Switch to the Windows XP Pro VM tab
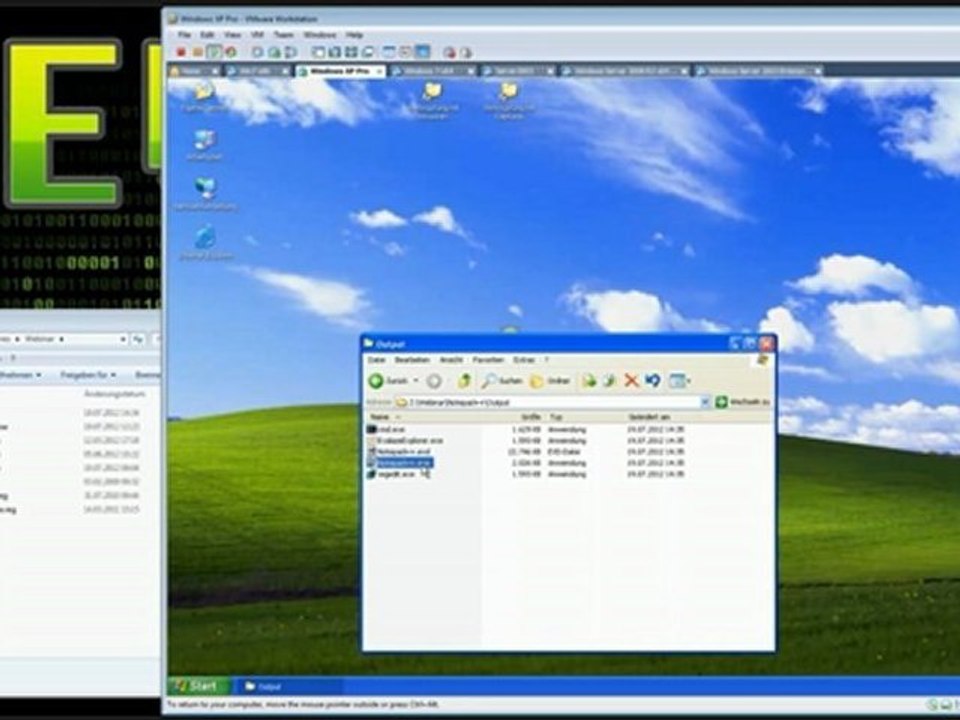Image resolution: width=960 pixels, height=720 pixels. pos(340,71)
